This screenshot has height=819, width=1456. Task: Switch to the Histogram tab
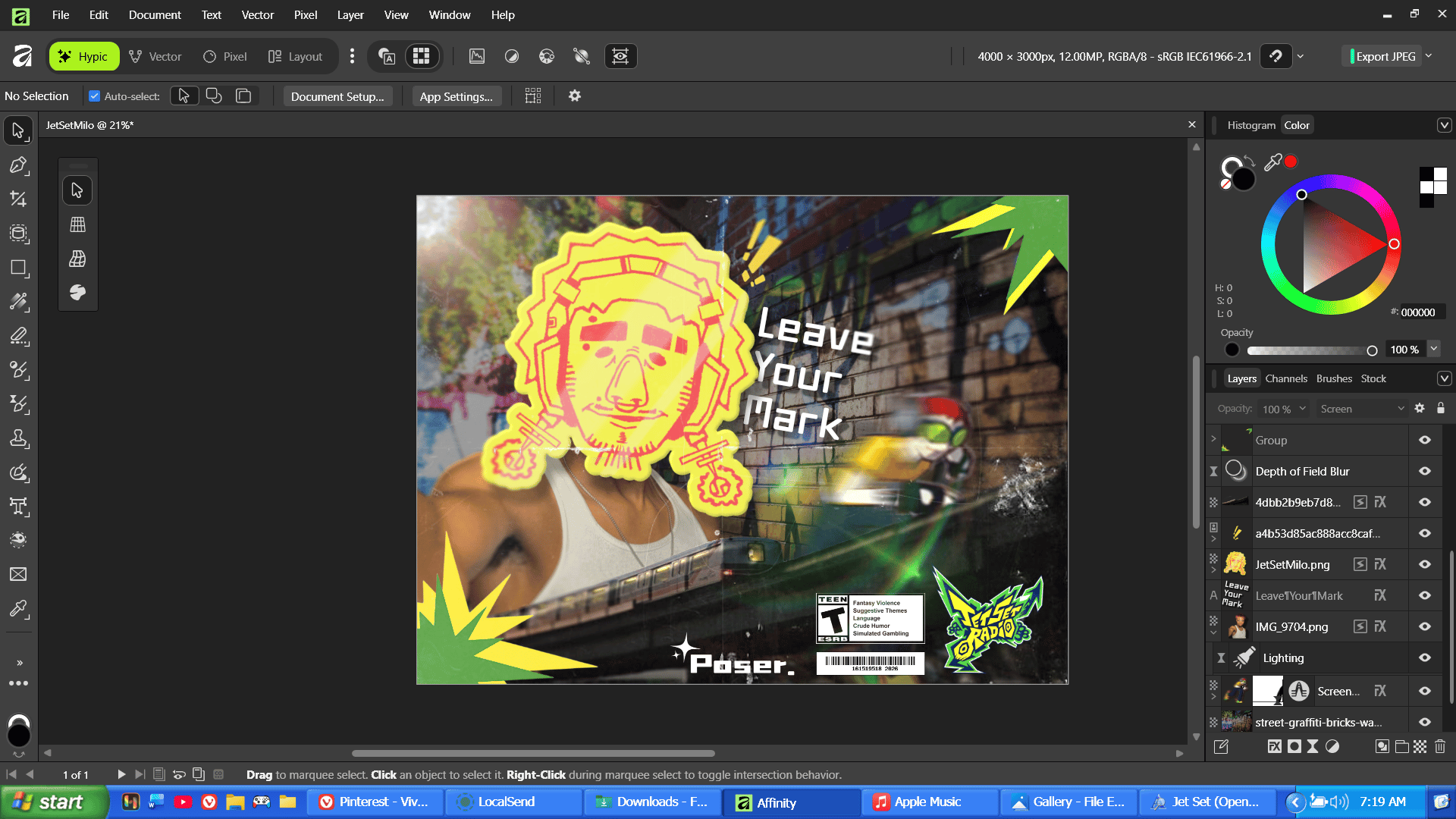tap(1251, 125)
